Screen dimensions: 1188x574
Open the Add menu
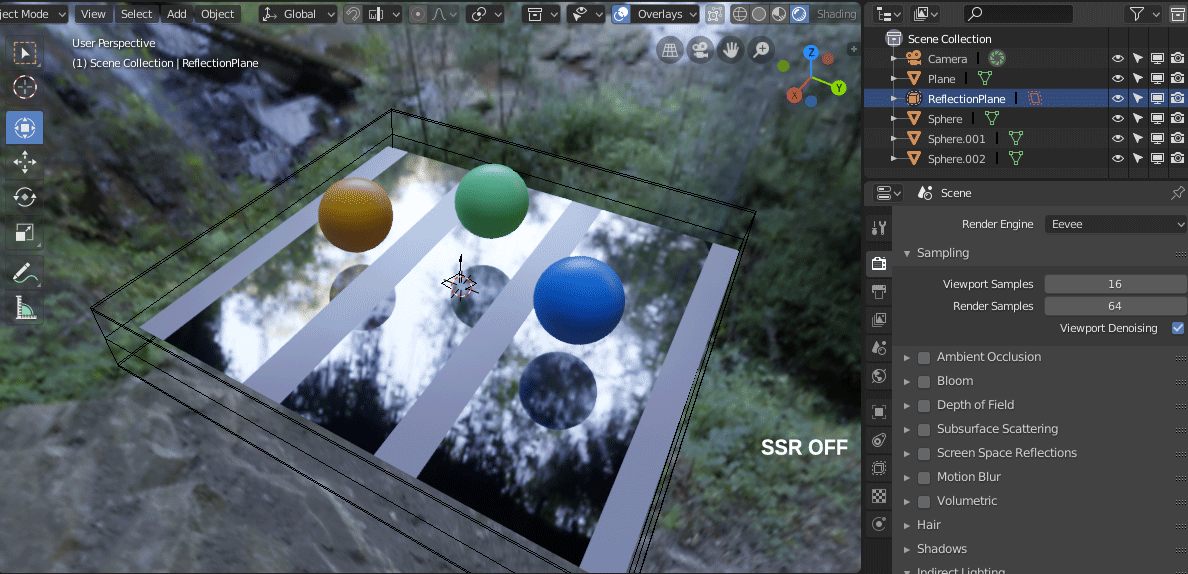[x=177, y=14]
